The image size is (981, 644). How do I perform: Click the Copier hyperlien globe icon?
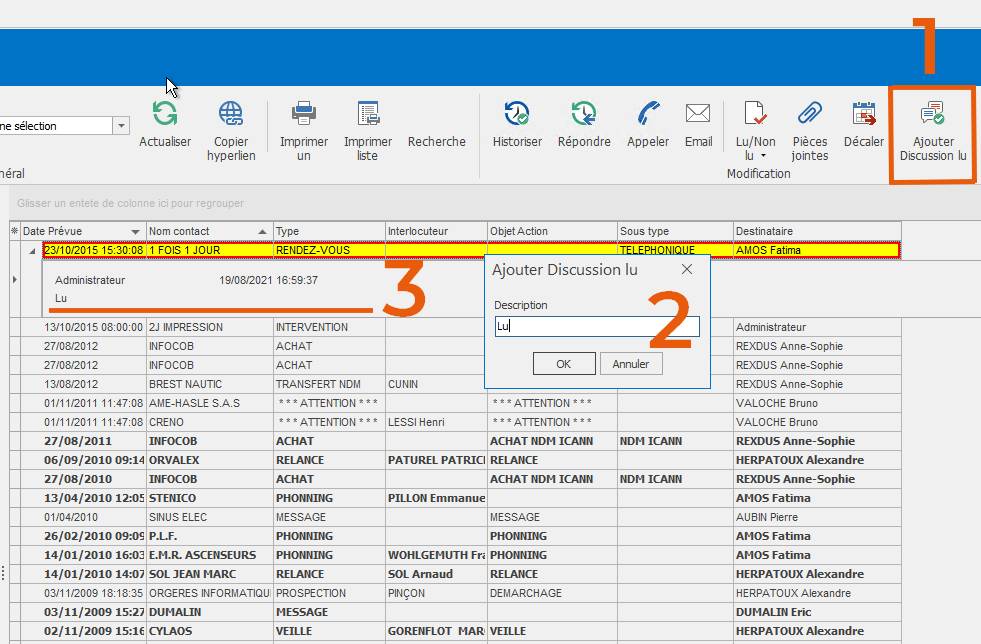tap(231, 113)
